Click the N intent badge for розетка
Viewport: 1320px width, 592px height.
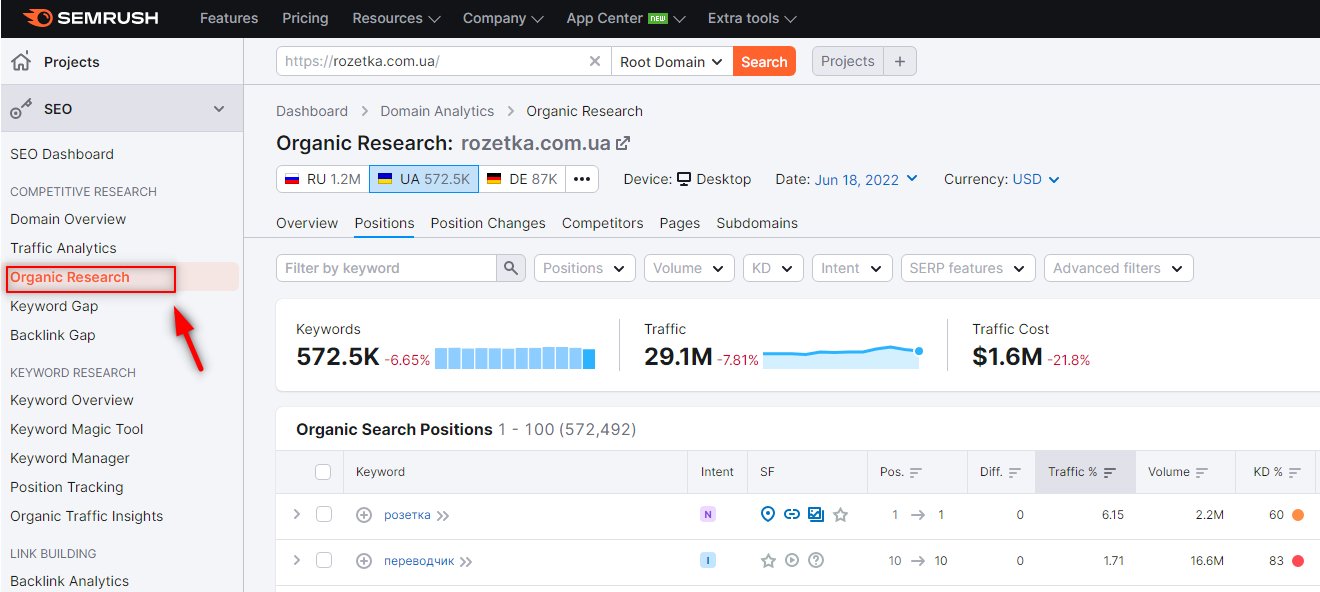[708, 515]
